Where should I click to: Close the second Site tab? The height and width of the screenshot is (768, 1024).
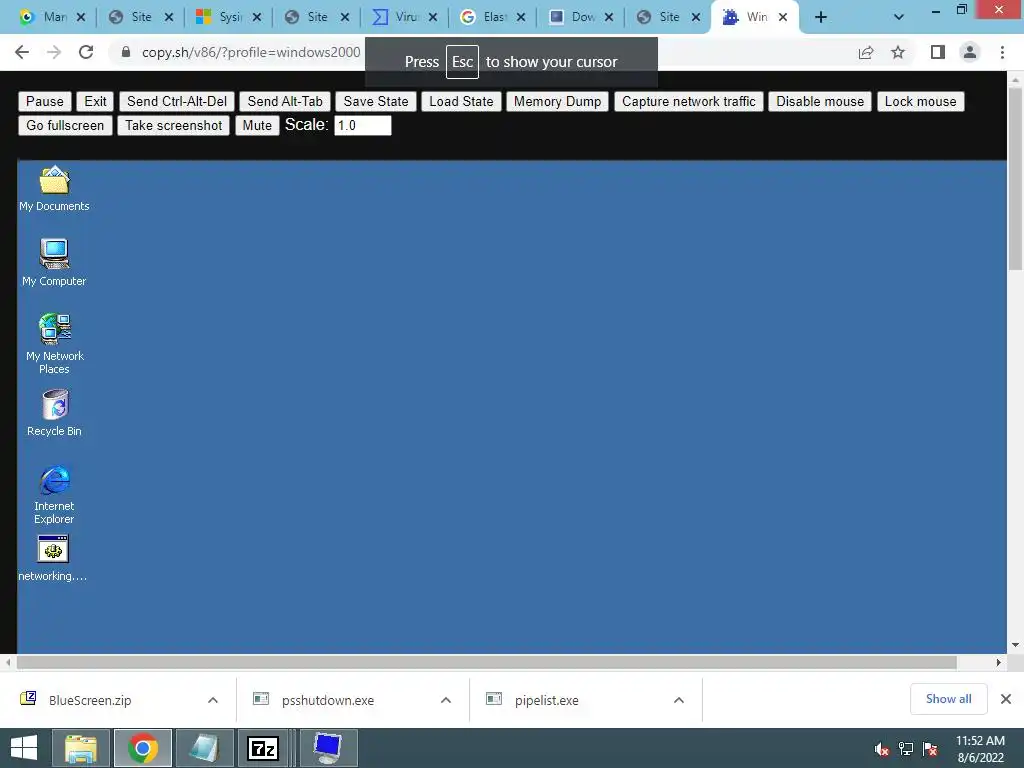point(345,18)
